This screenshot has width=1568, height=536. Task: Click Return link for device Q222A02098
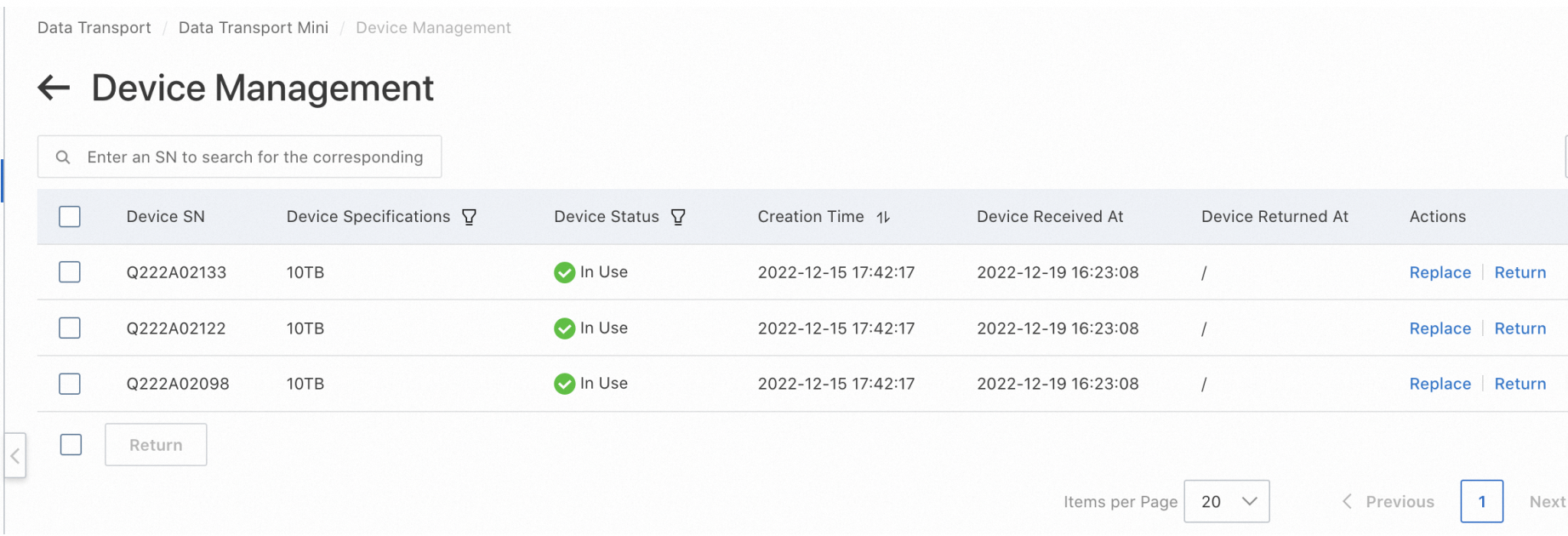(x=1520, y=384)
